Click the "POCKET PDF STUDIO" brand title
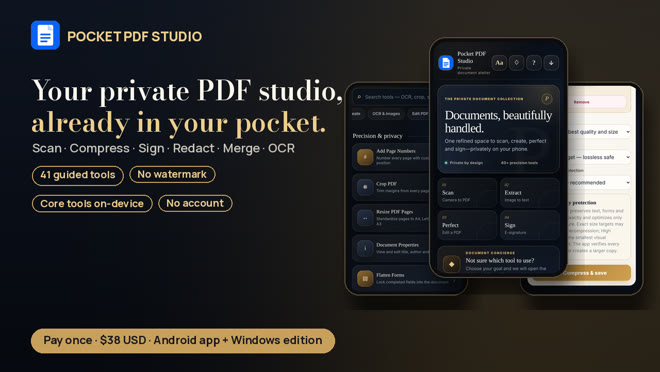660x372 pixels. point(135,37)
